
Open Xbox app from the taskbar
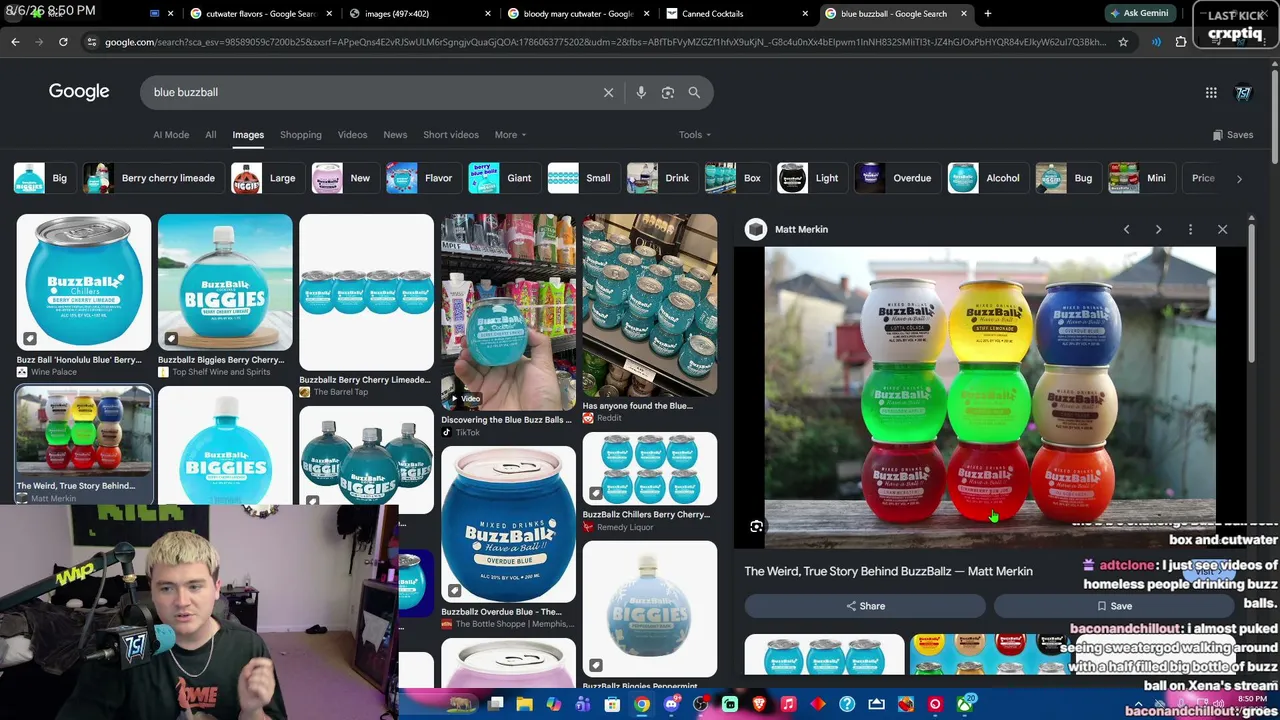pos(964,705)
